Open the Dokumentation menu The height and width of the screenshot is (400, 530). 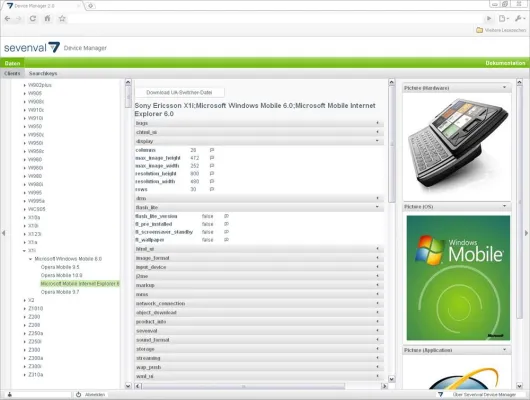point(505,63)
